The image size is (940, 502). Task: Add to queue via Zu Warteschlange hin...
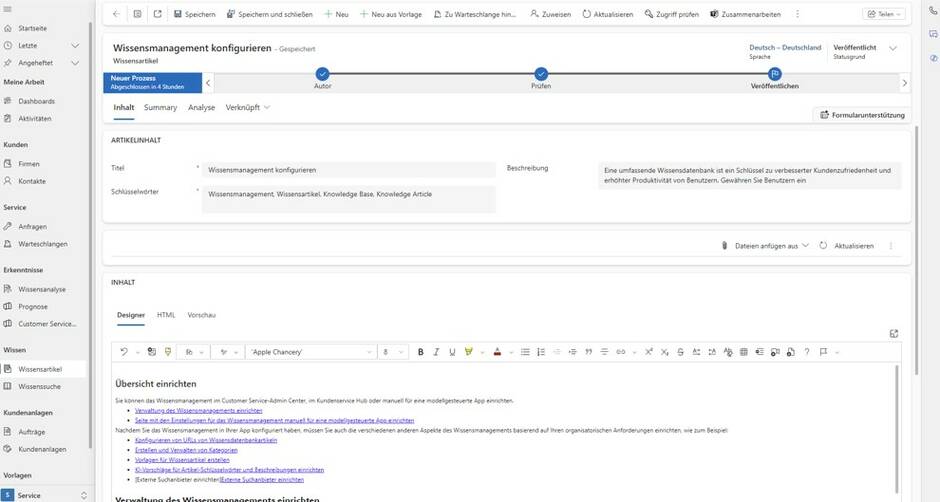[x=474, y=14]
